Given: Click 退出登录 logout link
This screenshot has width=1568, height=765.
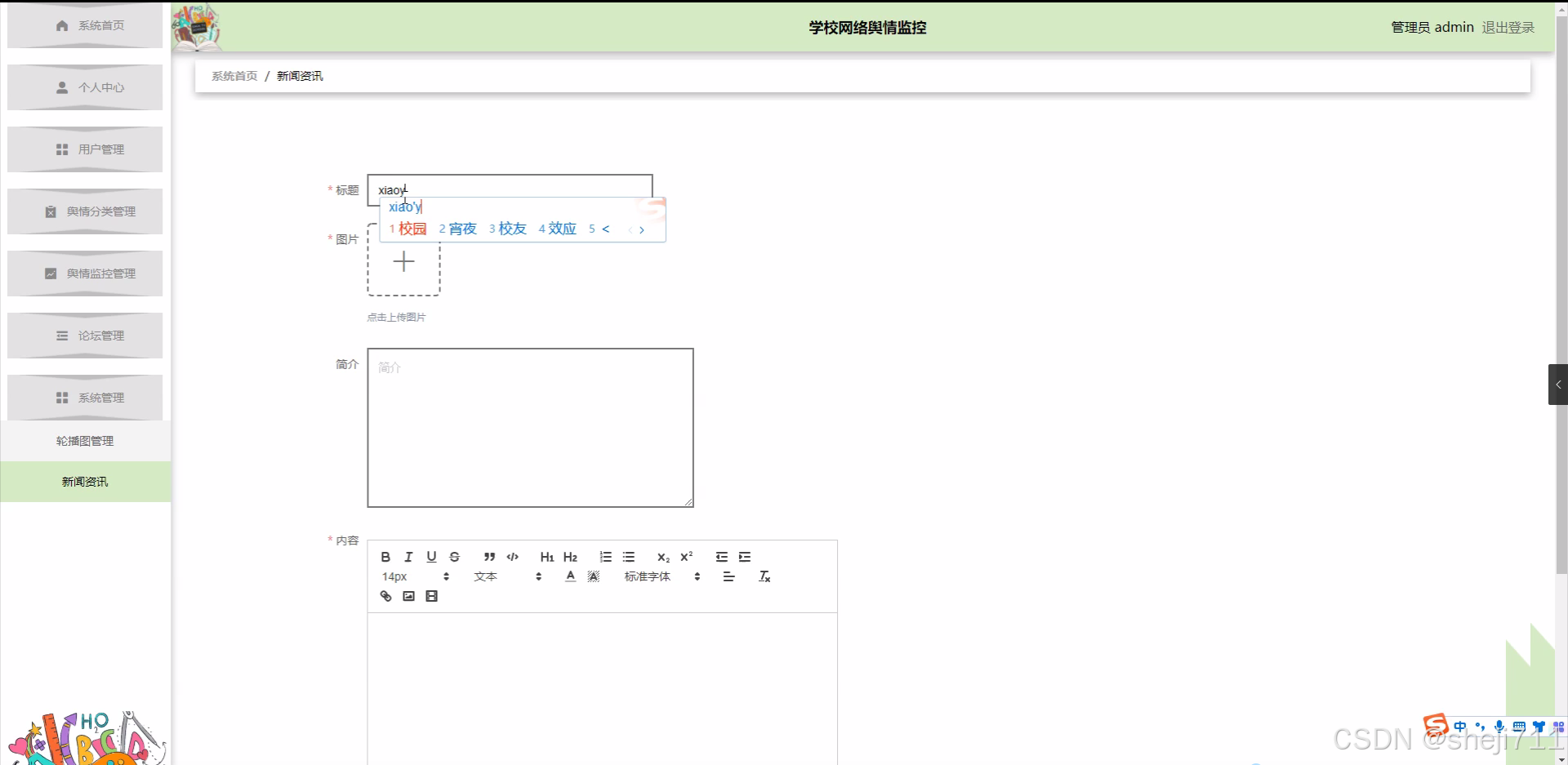Looking at the screenshot, I should click(x=1508, y=28).
